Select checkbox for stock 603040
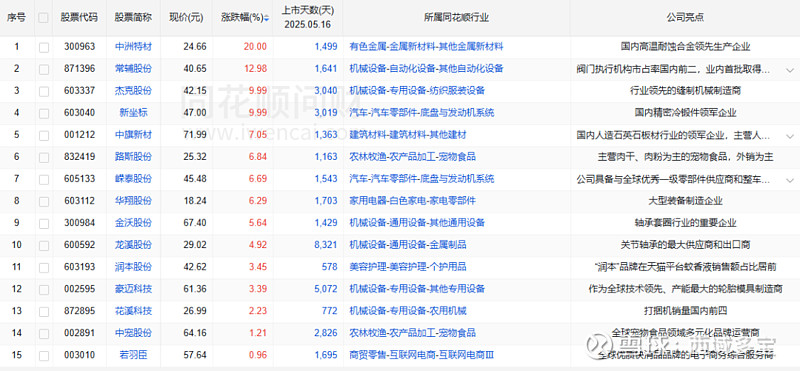 [x=44, y=113]
